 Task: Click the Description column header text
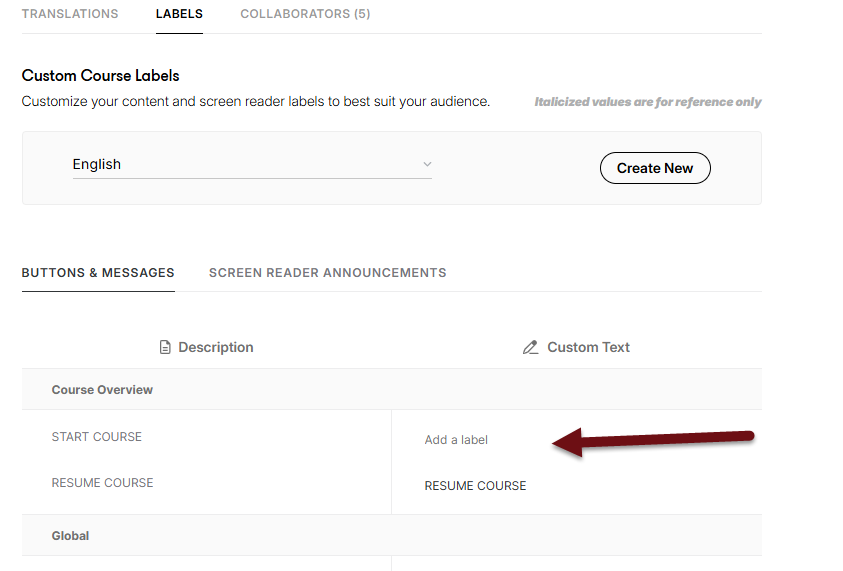coord(215,348)
